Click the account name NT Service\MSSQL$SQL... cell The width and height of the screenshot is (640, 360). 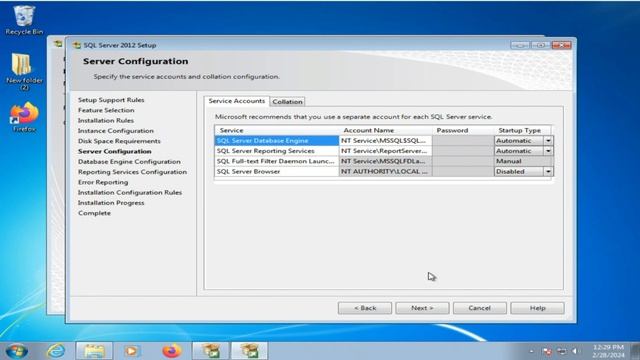(x=385, y=140)
